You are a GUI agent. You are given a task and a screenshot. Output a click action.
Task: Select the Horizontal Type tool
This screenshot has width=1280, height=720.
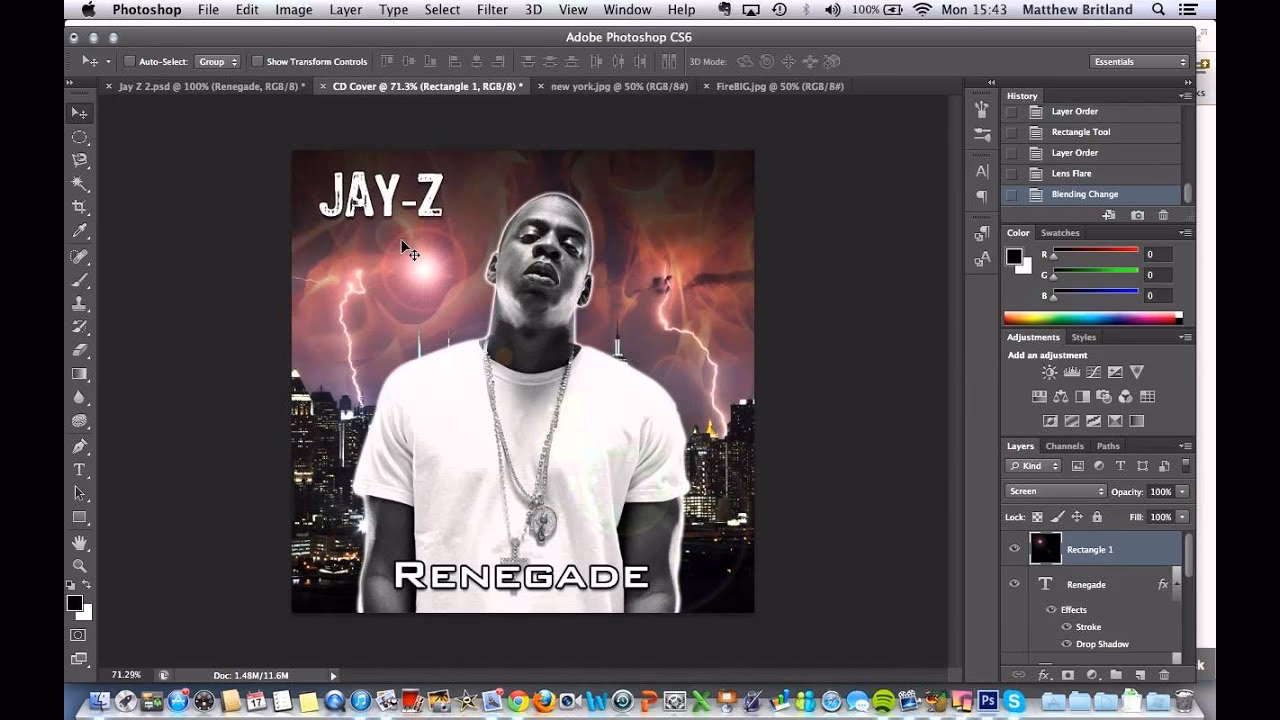tap(80, 470)
